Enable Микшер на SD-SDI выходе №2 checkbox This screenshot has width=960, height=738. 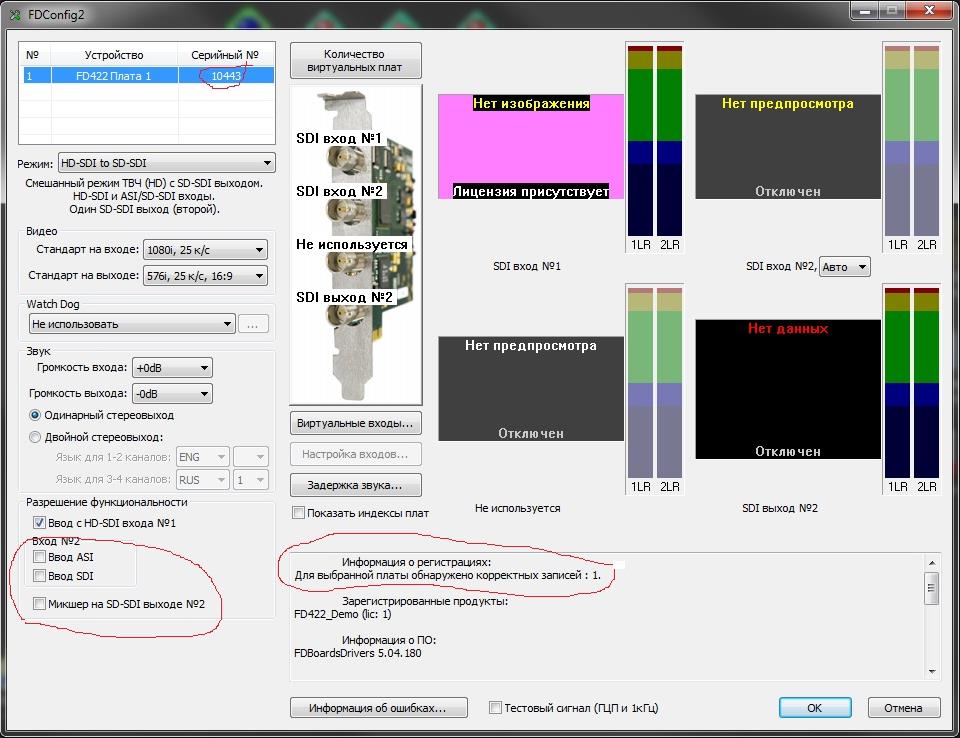[x=39, y=604]
